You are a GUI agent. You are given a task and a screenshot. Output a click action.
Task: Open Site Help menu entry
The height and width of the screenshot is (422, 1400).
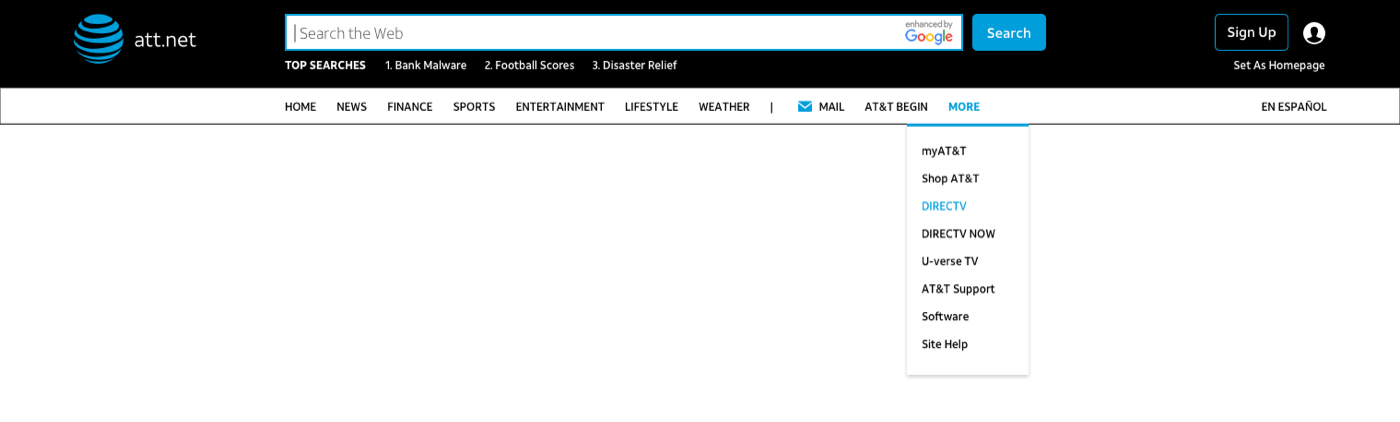pyautogui.click(x=945, y=344)
